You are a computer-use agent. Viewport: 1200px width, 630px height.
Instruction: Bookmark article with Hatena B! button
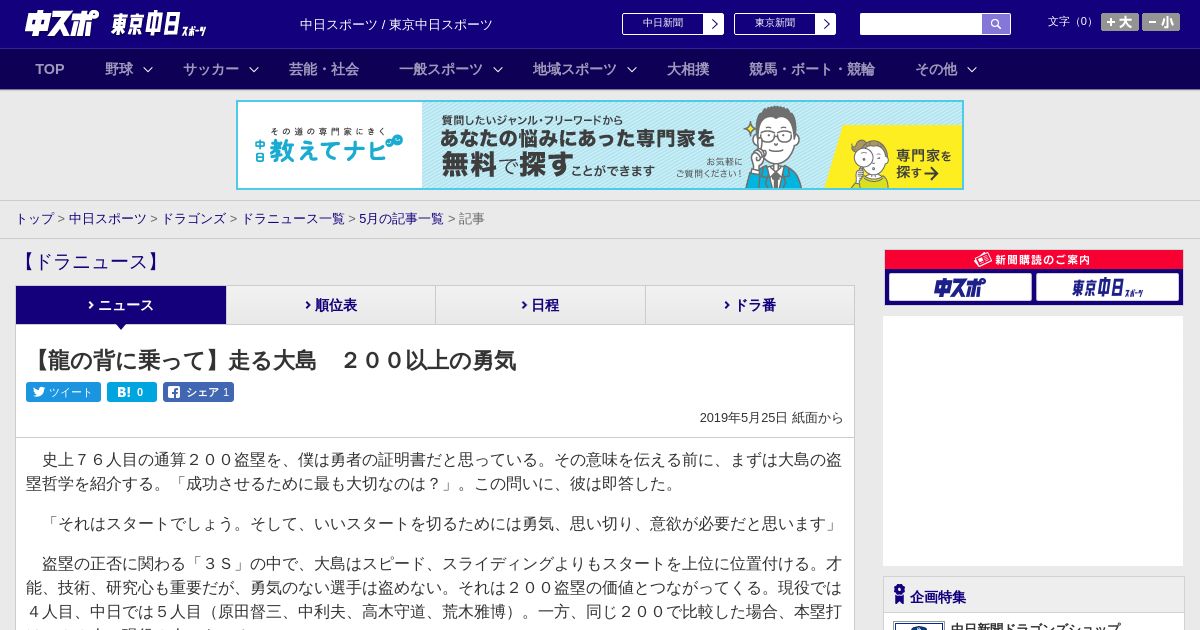click(132, 392)
